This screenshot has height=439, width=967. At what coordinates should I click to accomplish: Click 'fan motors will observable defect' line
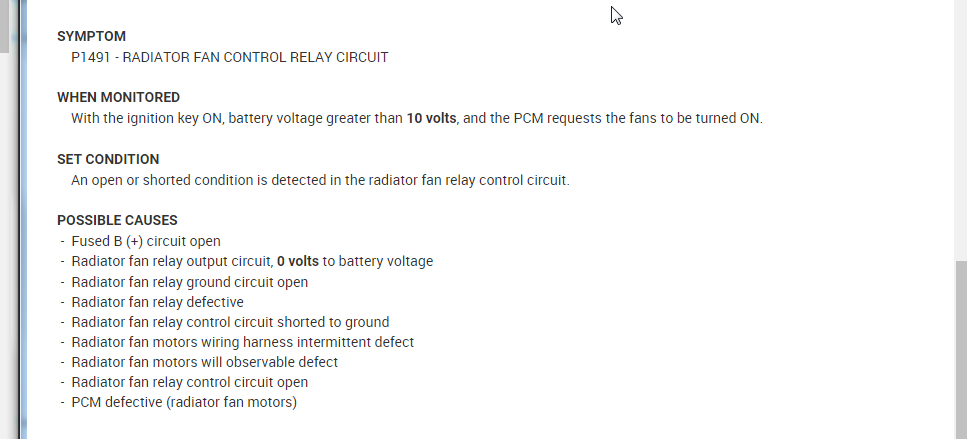point(204,362)
